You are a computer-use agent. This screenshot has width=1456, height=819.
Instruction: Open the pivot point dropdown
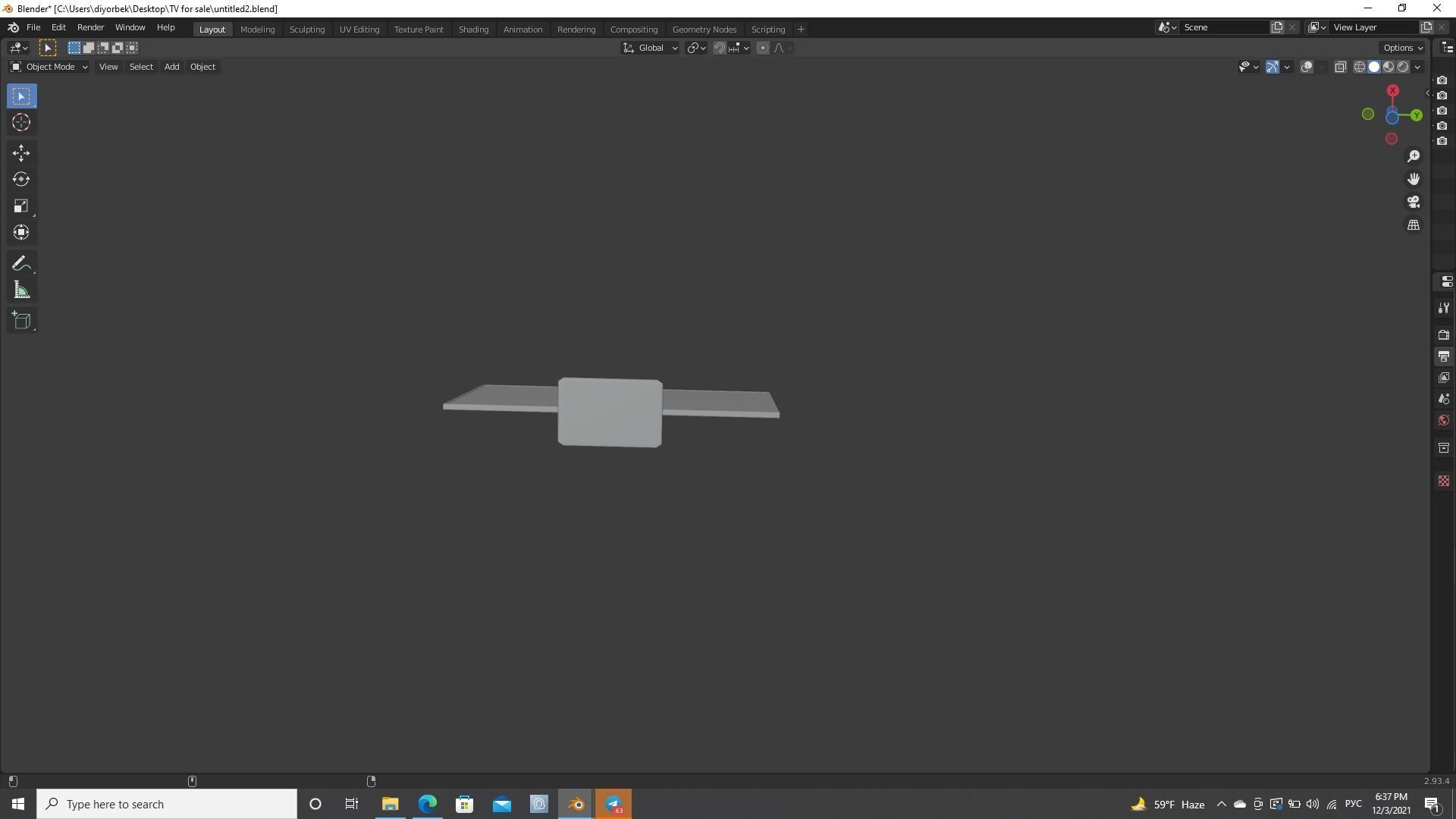696,48
